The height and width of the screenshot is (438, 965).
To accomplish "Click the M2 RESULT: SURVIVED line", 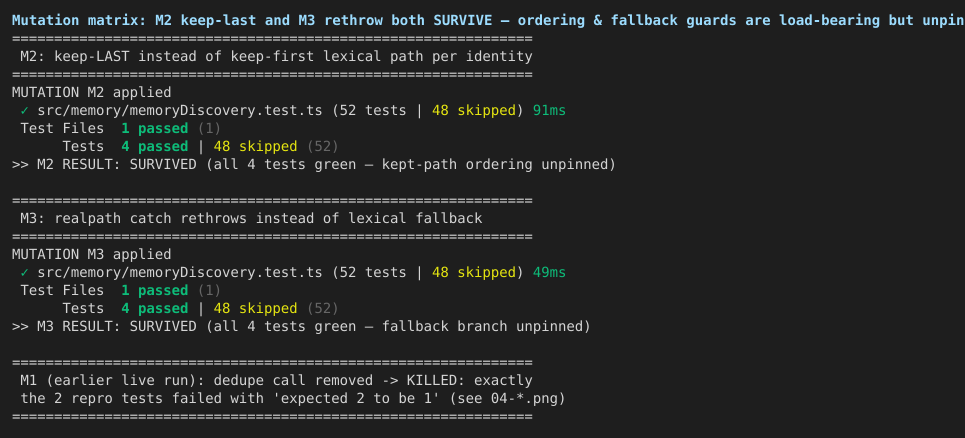I will tap(314, 165).
